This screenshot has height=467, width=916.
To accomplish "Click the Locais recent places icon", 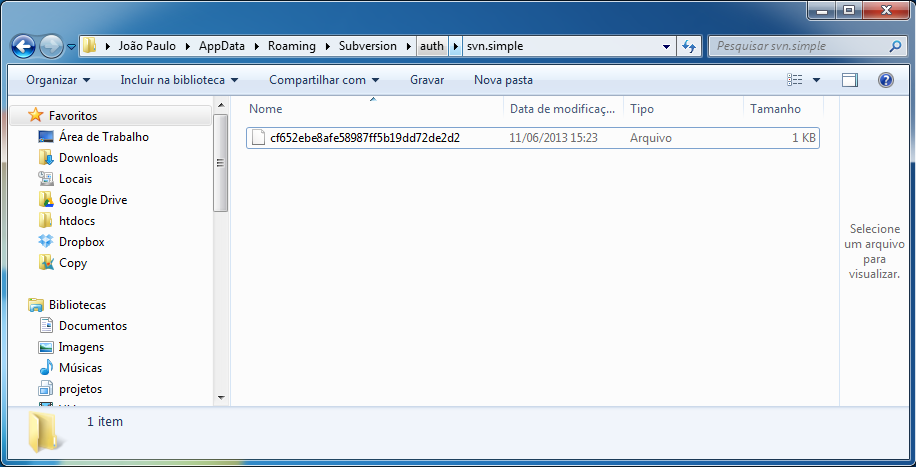I will 46,178.
